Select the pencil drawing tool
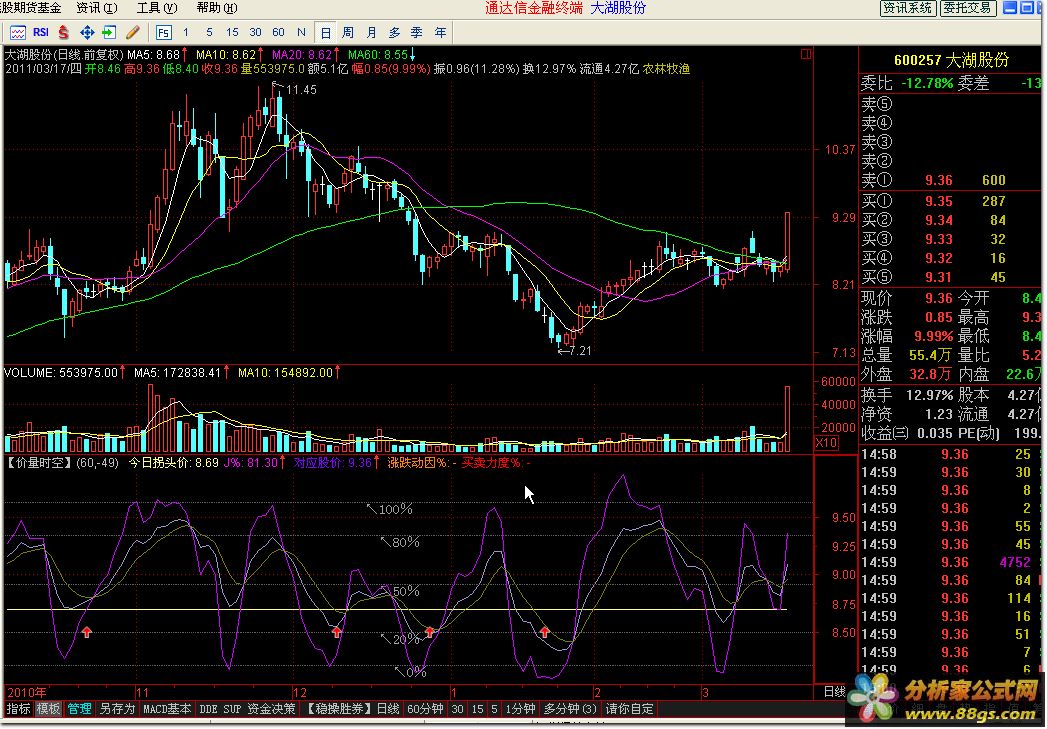This screenshot has width=1047, height=729. tap(132, 32)
